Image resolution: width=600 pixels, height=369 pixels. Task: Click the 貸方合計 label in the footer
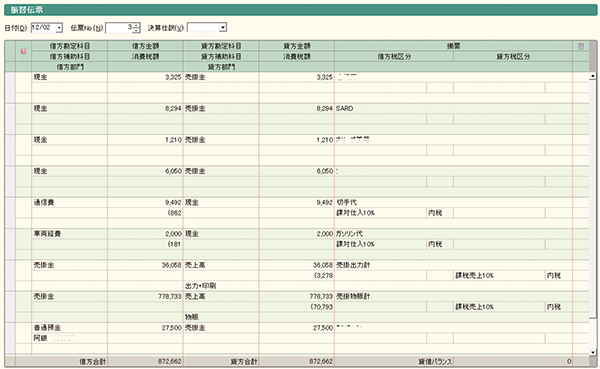(244, 361)
